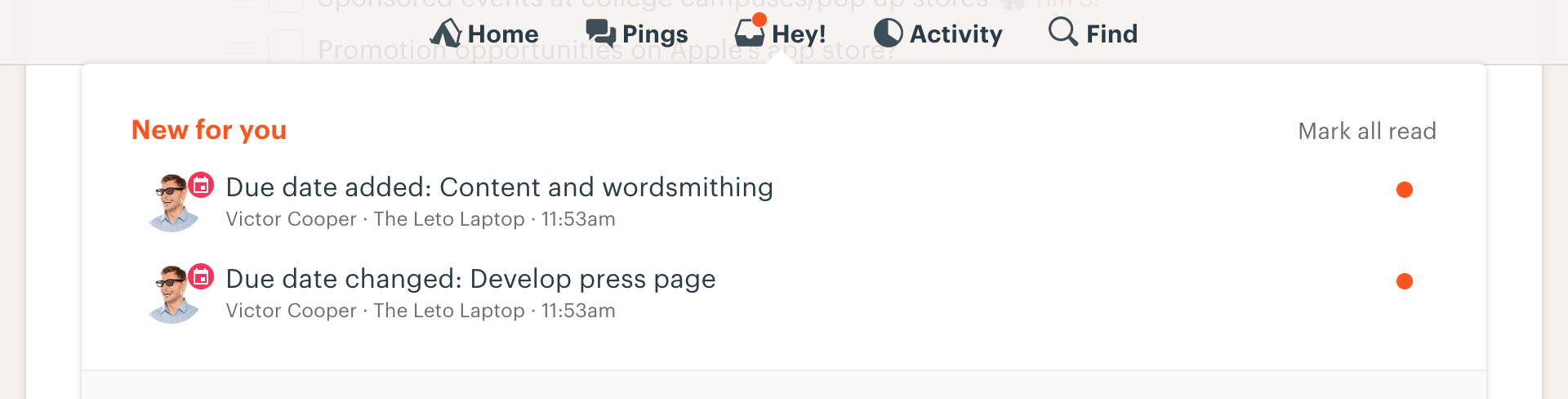The width and height of the screenshot is (1568, 399).
Task: Click the Find magnifying glass icon
Action: click(x=1062, y=31)
